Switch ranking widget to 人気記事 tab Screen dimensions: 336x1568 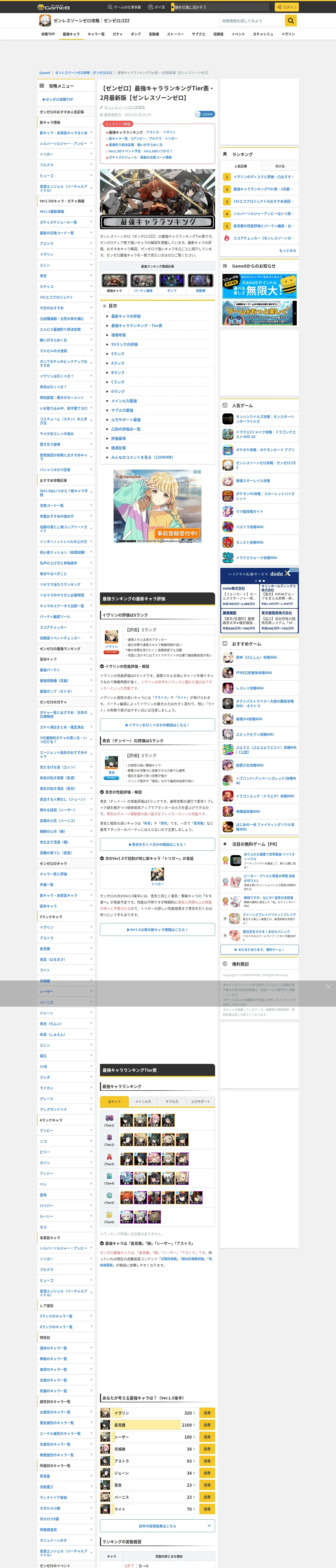(241, 166)
